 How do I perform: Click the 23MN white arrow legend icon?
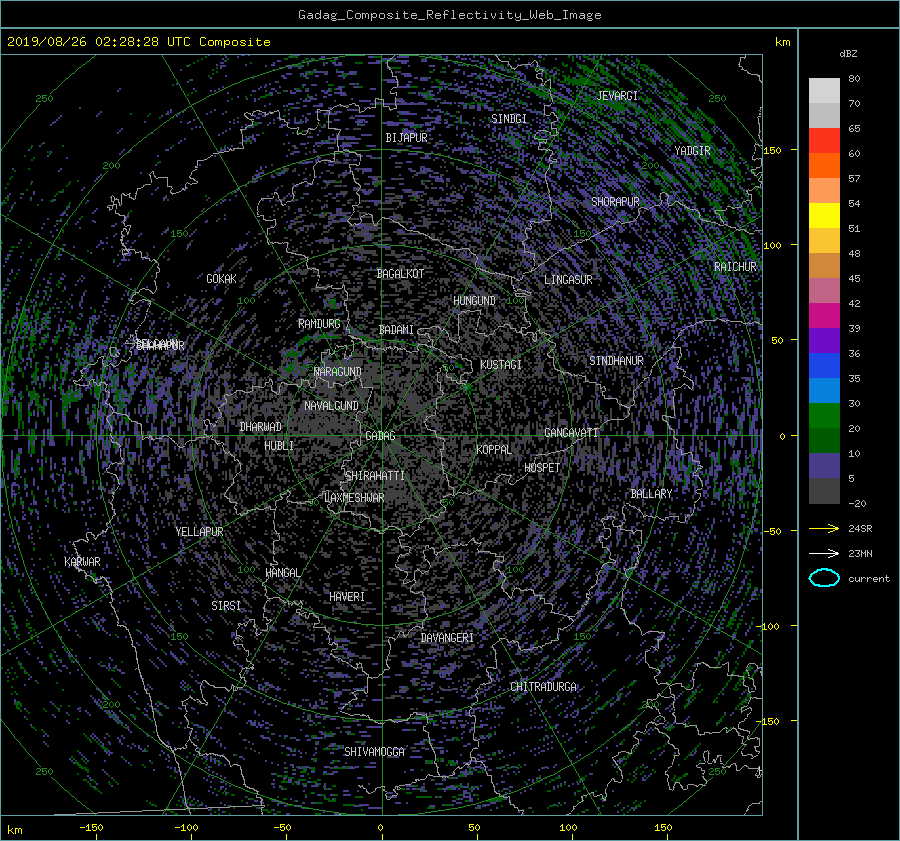824,553
